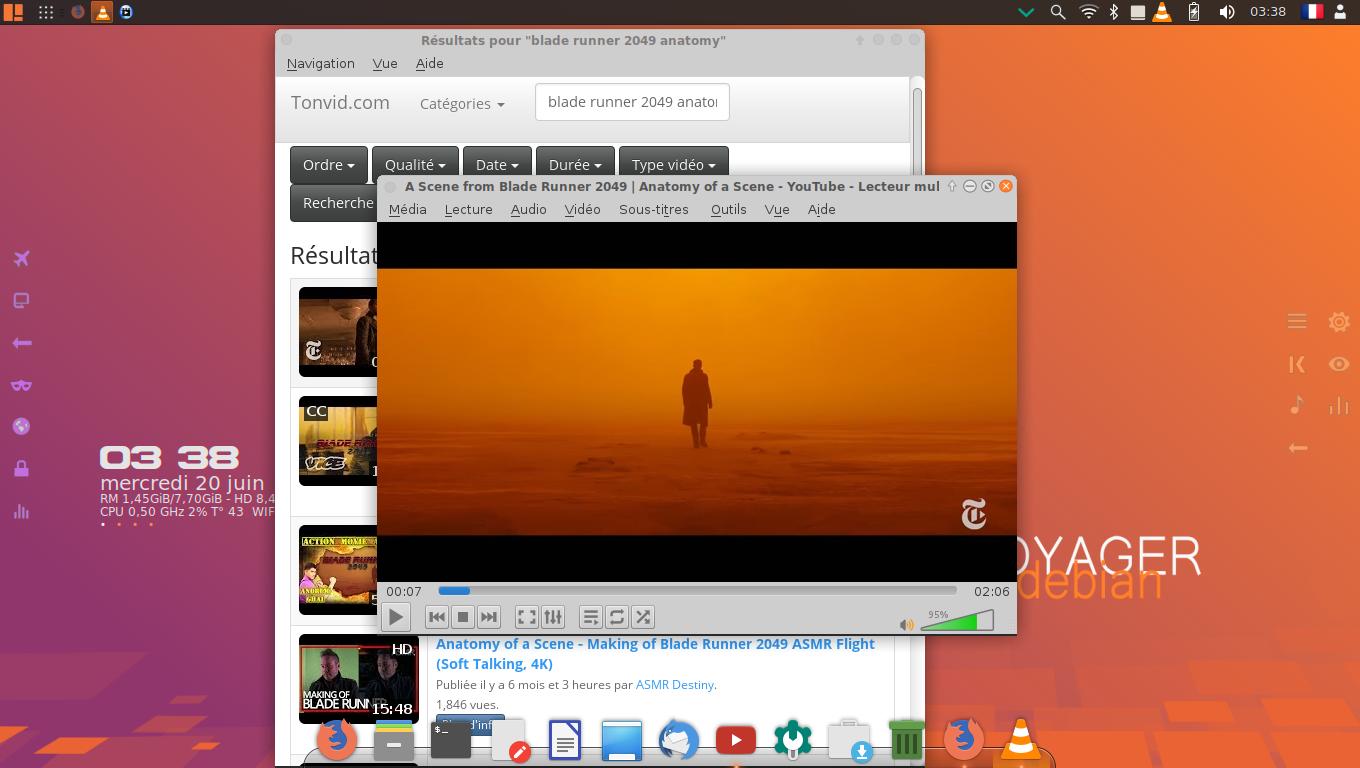The image size is (1360, 768).
Task: Open the applications grid in top panel
Action: [46, 12]
